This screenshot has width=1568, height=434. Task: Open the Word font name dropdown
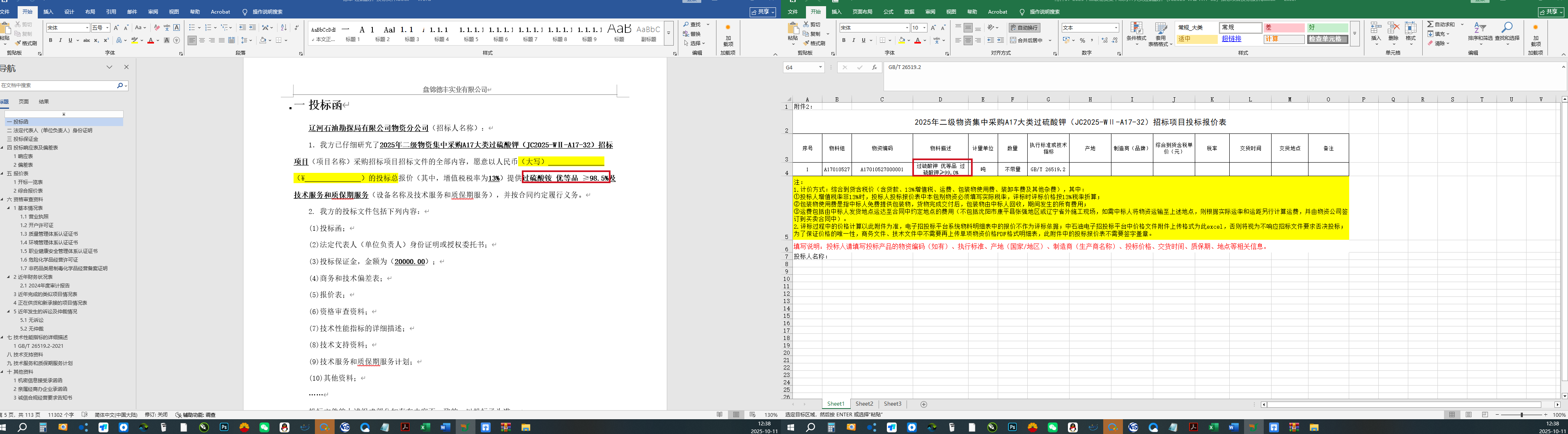[x=87, y=28]
